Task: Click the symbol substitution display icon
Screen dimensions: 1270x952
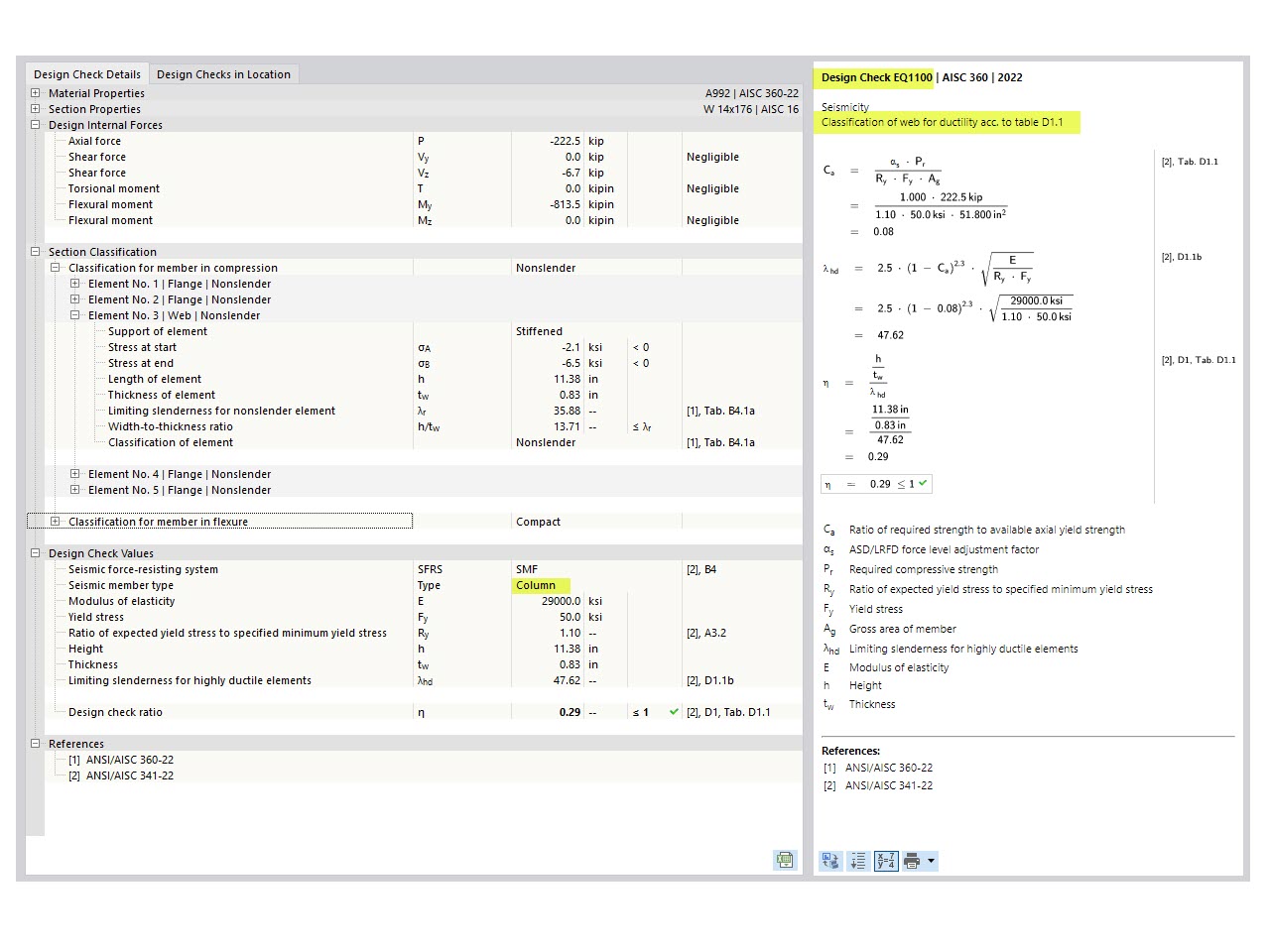Action: pyautogui.click(x=830, y=861)
